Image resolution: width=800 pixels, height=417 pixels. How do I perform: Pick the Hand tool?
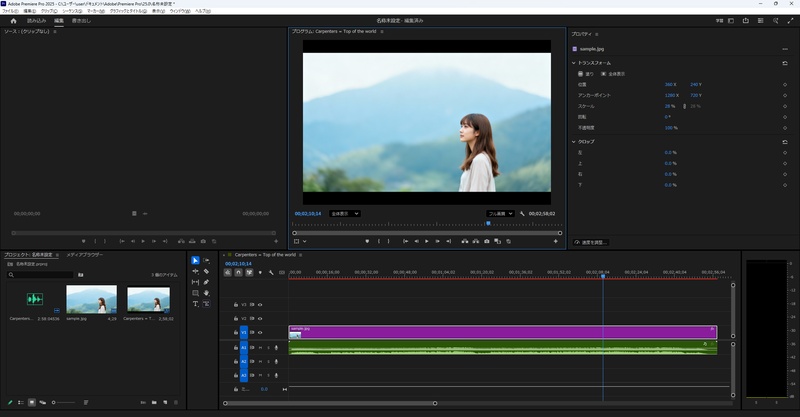pyautogui.click(x=206, y=293)
